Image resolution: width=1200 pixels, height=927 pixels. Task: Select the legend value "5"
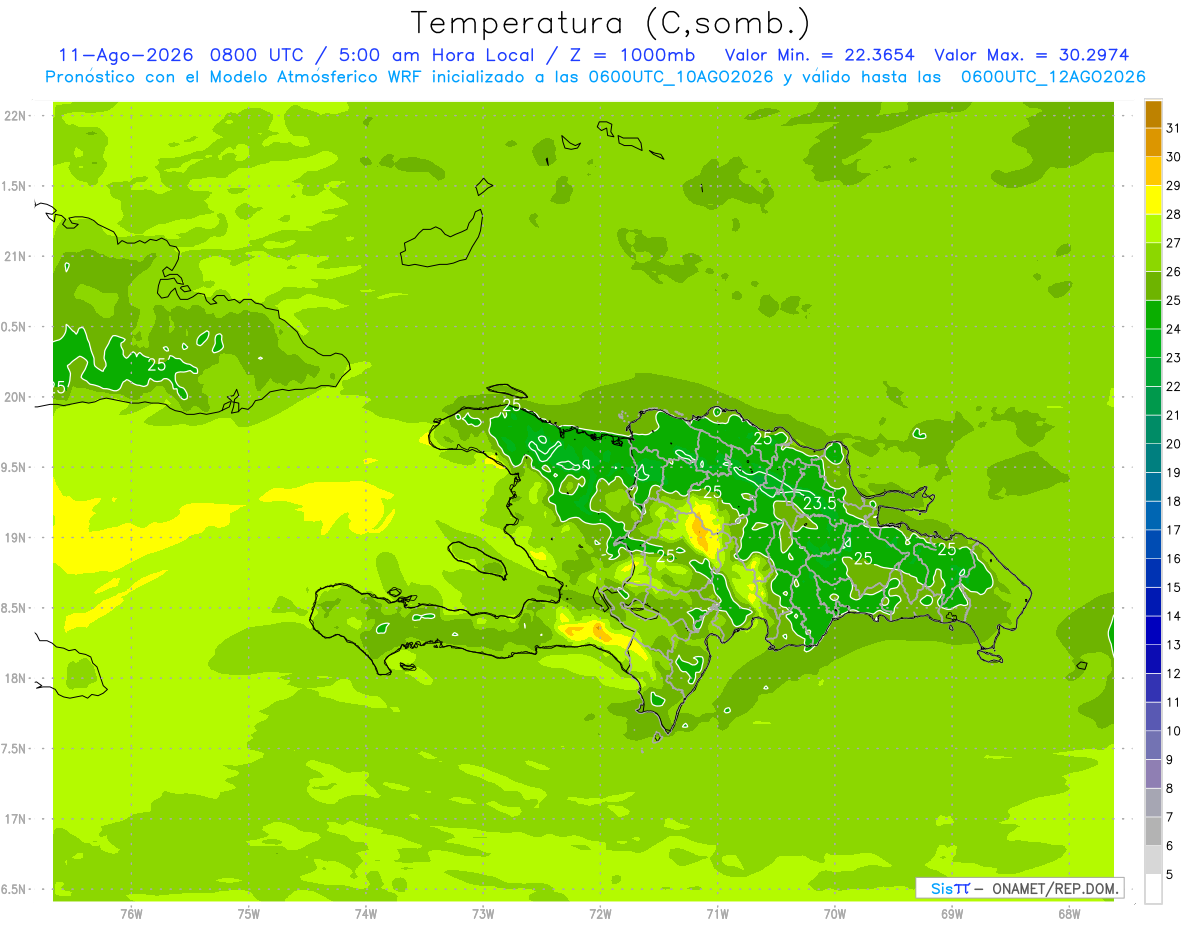click(x=1170, y=875)
